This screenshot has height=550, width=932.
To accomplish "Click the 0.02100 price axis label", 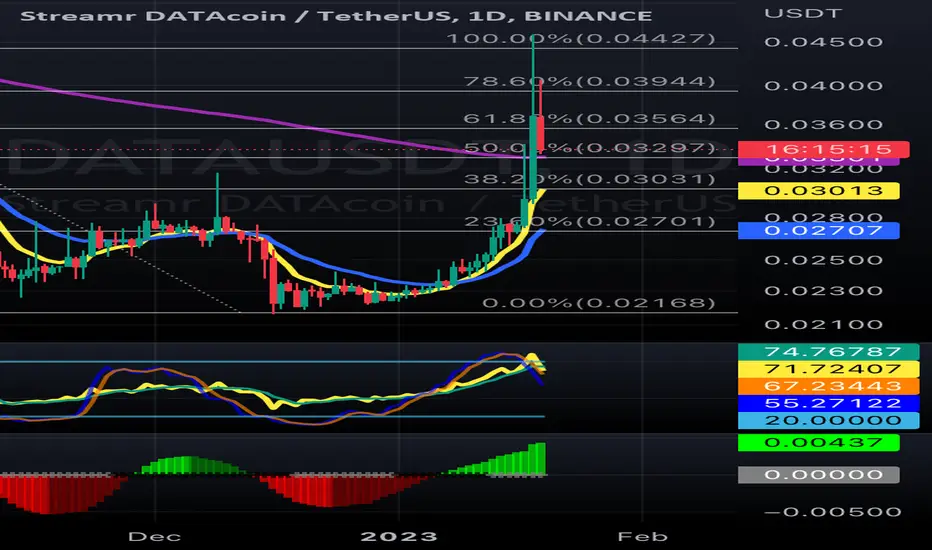I will click(x=823, y=325).
